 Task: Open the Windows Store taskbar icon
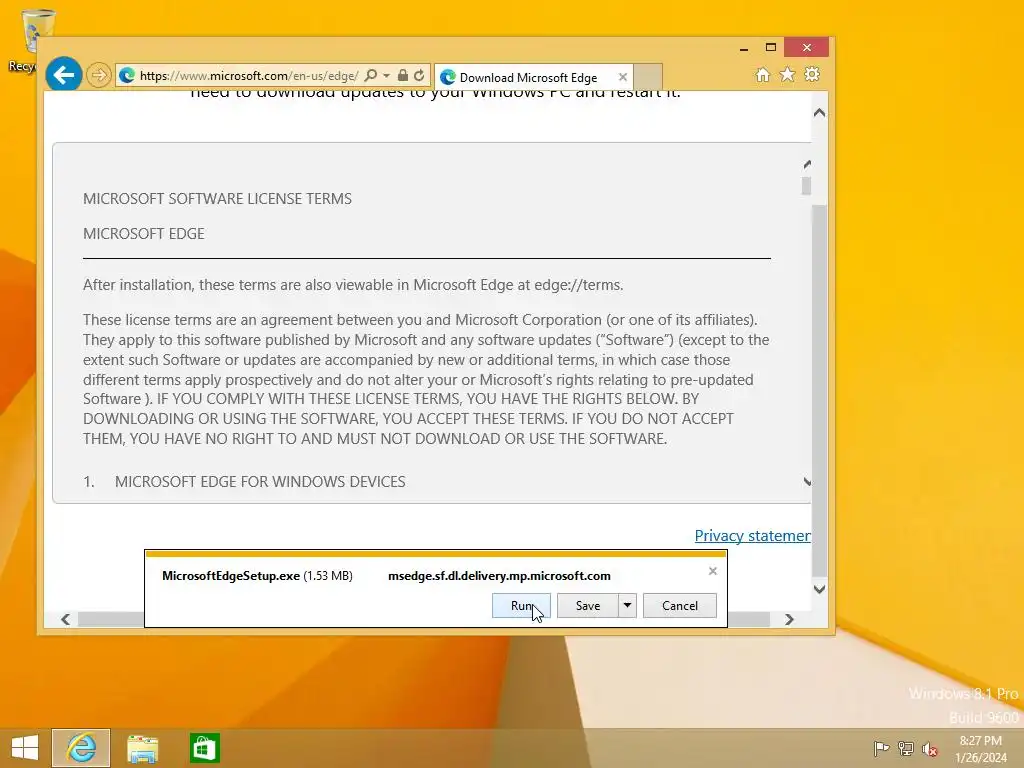(x=204, y=748)
